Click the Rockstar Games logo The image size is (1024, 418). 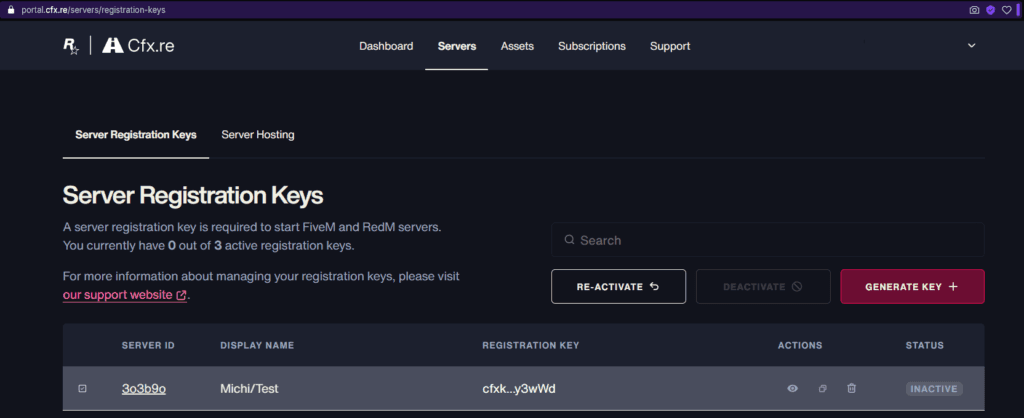(71, 46)
